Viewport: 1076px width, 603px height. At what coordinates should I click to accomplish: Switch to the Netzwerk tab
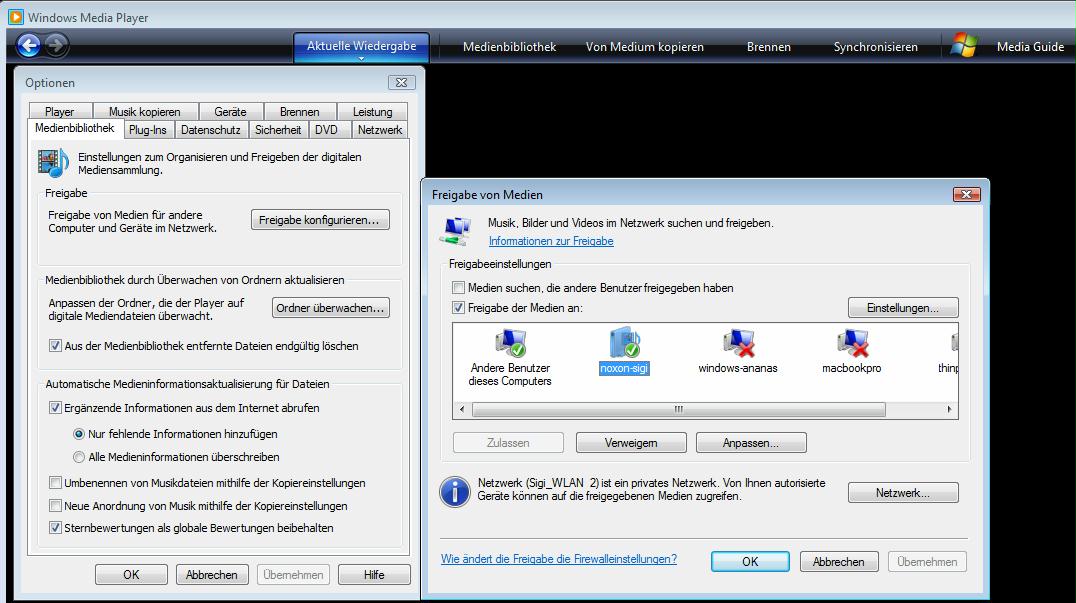380,130
